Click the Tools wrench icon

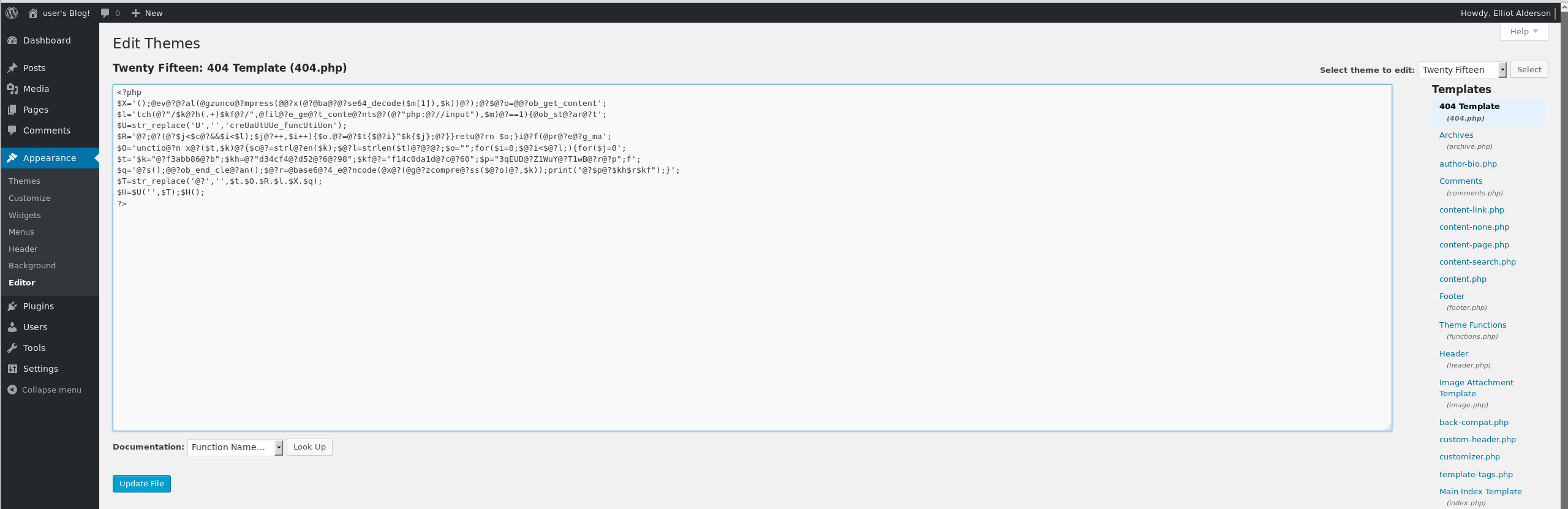(12, 348)
